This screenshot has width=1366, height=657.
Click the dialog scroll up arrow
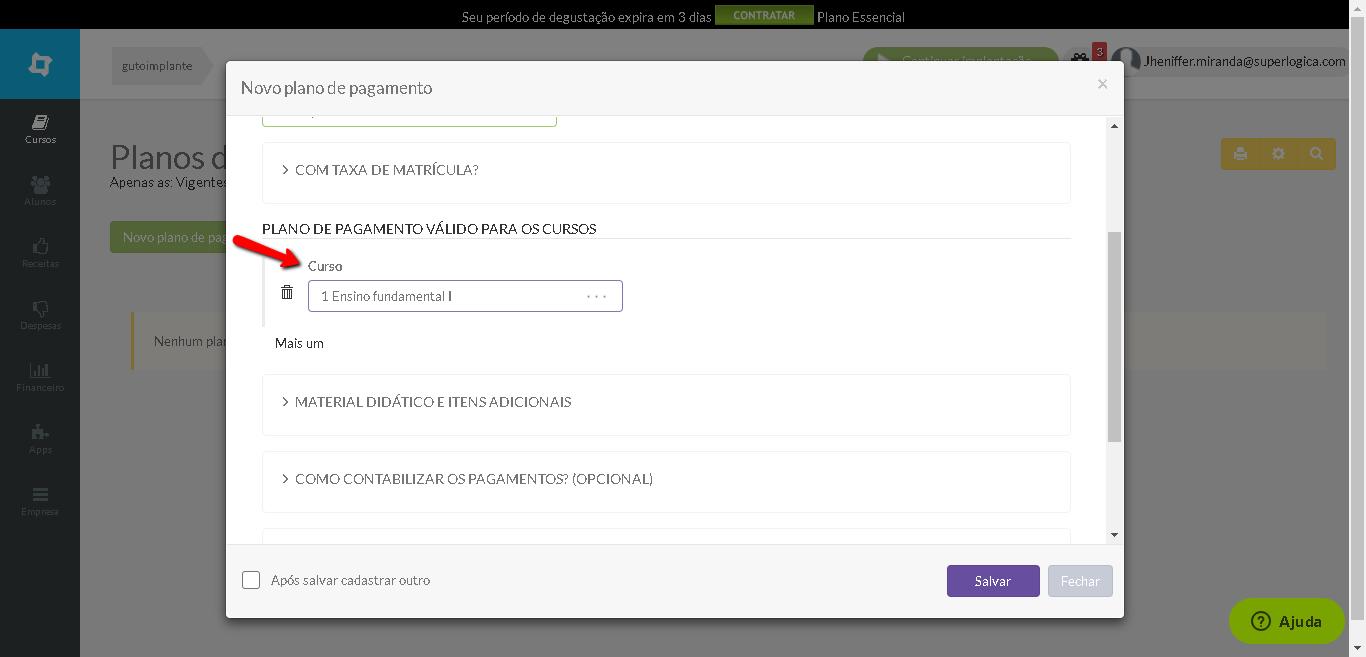(1115, 126)
